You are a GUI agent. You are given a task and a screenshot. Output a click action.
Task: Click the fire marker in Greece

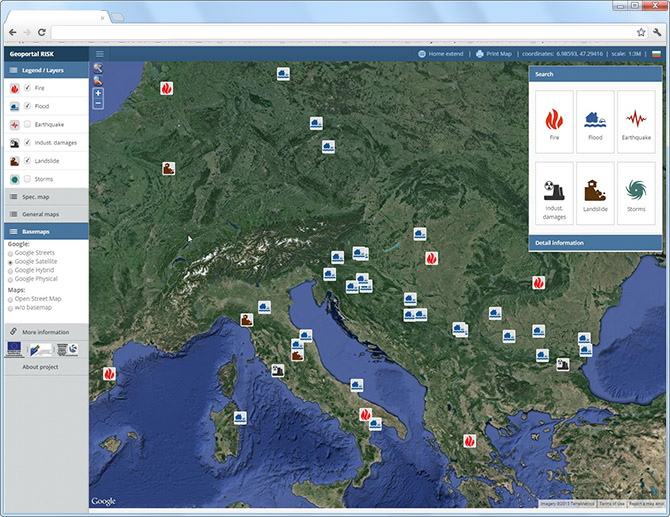pos(470,441)
